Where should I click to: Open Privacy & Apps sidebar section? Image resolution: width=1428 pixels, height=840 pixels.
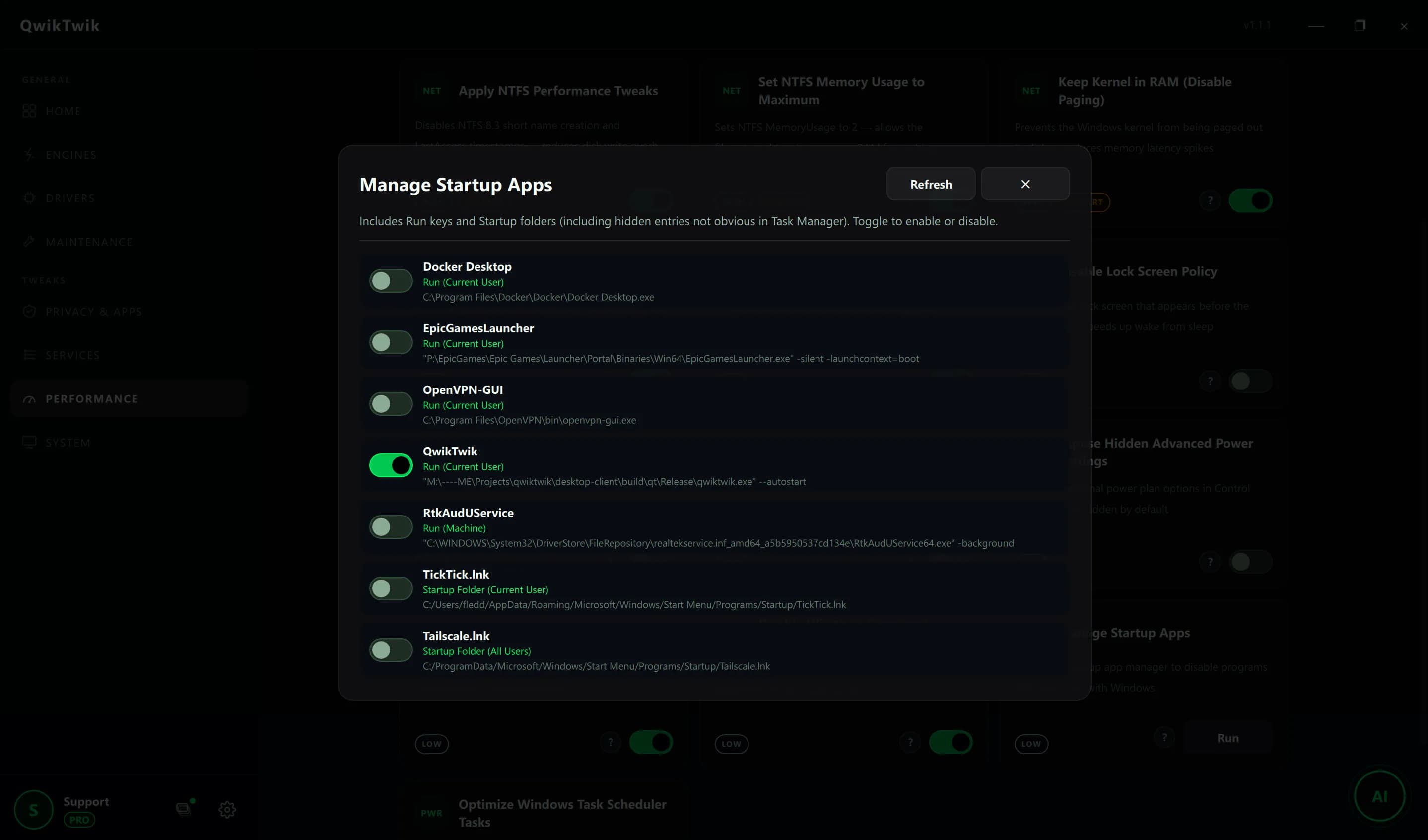tap(129, 312)
